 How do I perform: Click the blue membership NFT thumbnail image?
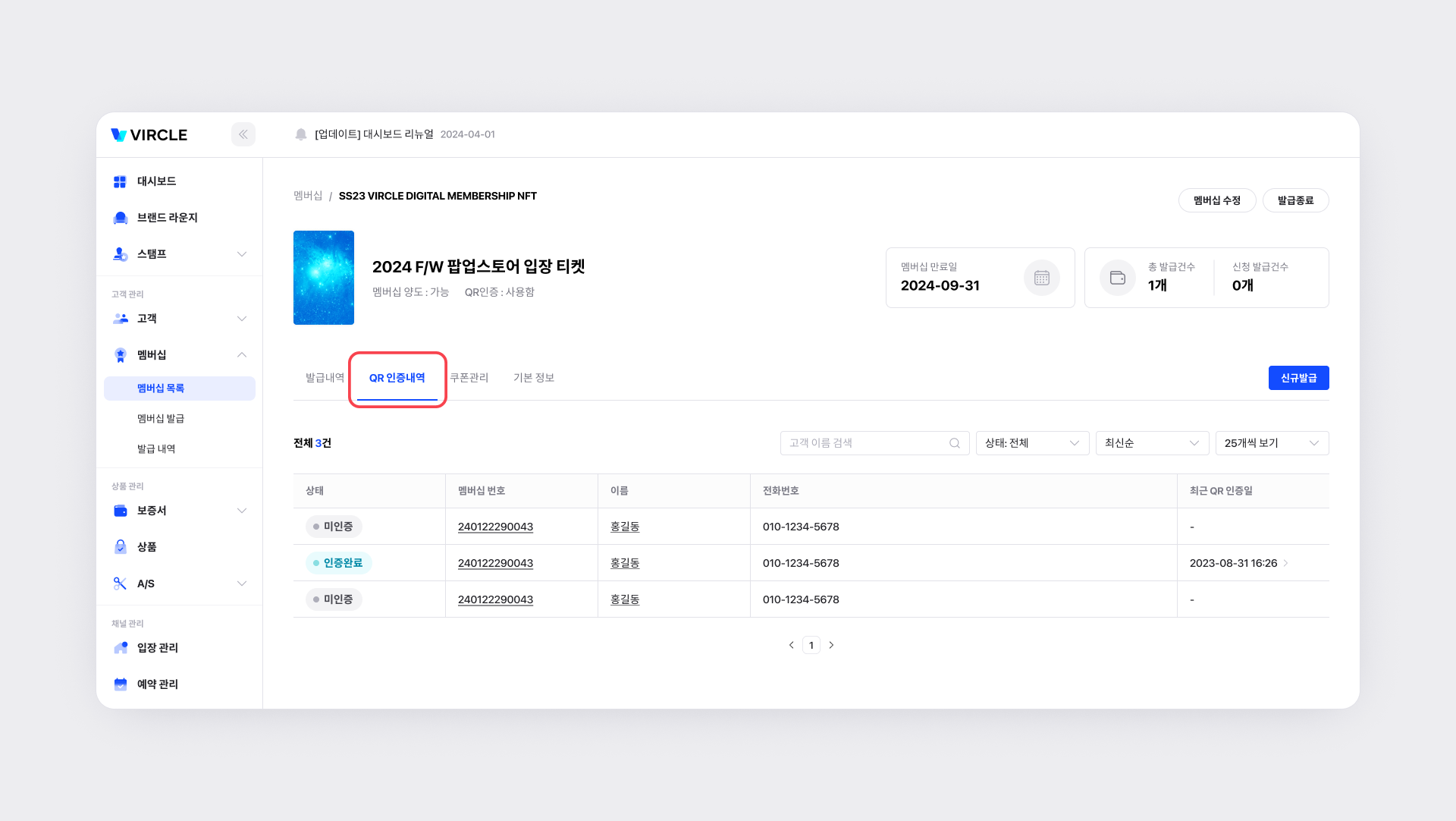324,278
